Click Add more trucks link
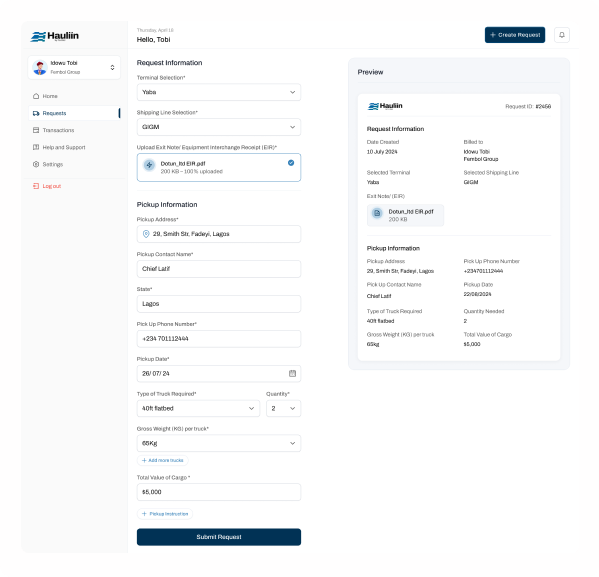 tap(162, 460)
